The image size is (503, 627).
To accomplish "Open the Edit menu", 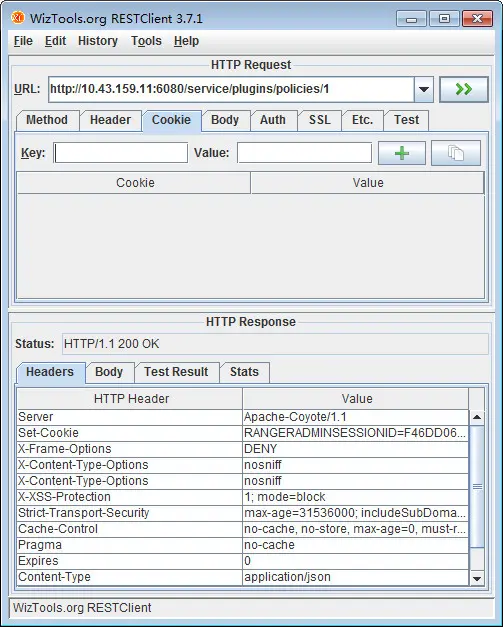I will coord(55,41).
